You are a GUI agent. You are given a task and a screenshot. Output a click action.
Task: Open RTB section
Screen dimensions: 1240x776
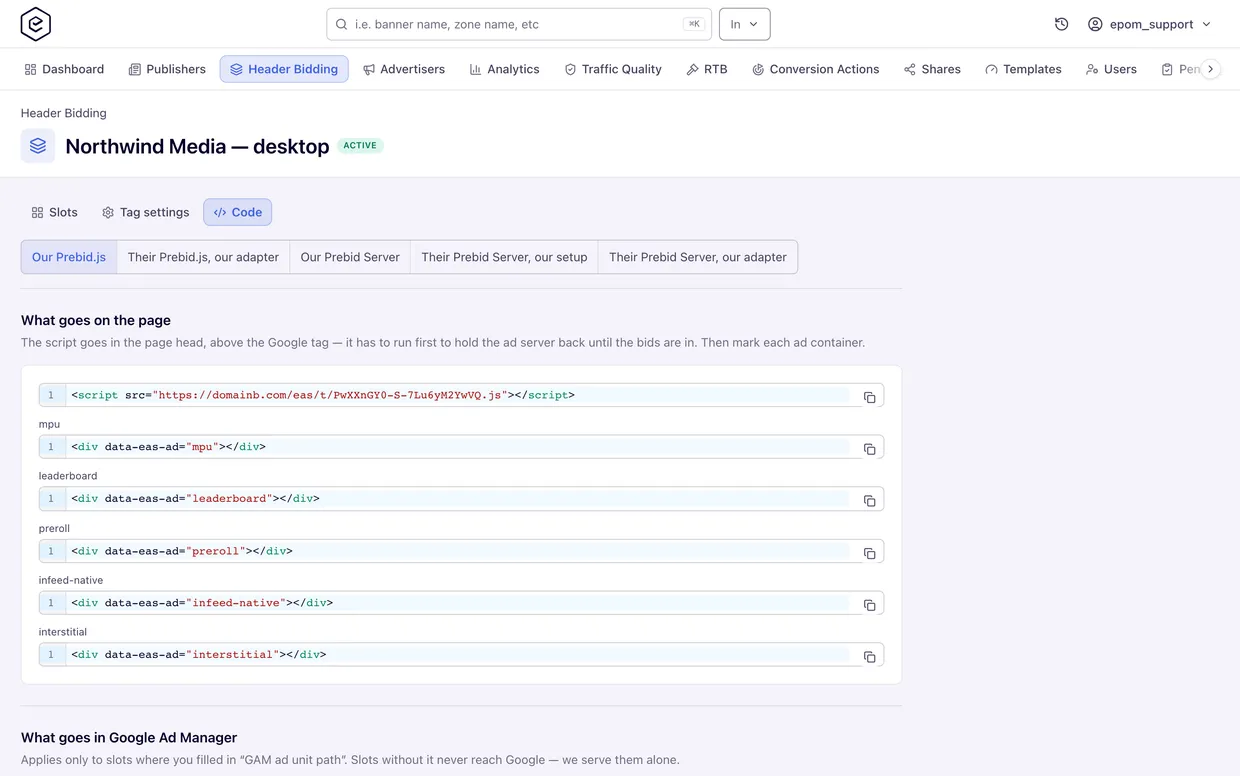[x=706, y=69]
